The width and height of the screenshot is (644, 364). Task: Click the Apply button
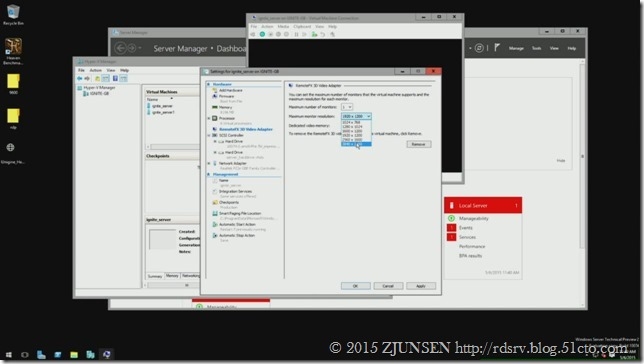point(421,286)
